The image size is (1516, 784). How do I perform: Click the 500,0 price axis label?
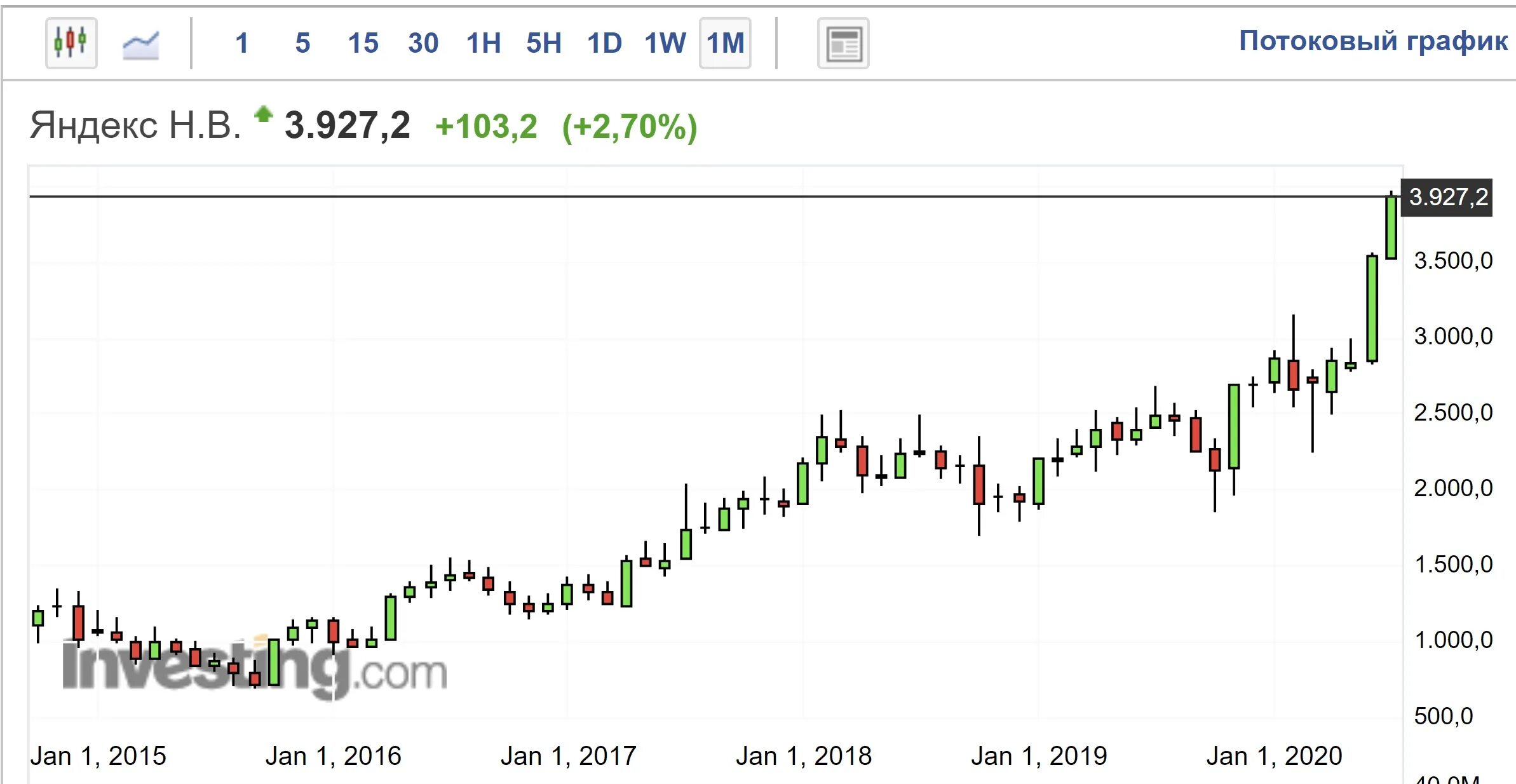coord(1443,716)
